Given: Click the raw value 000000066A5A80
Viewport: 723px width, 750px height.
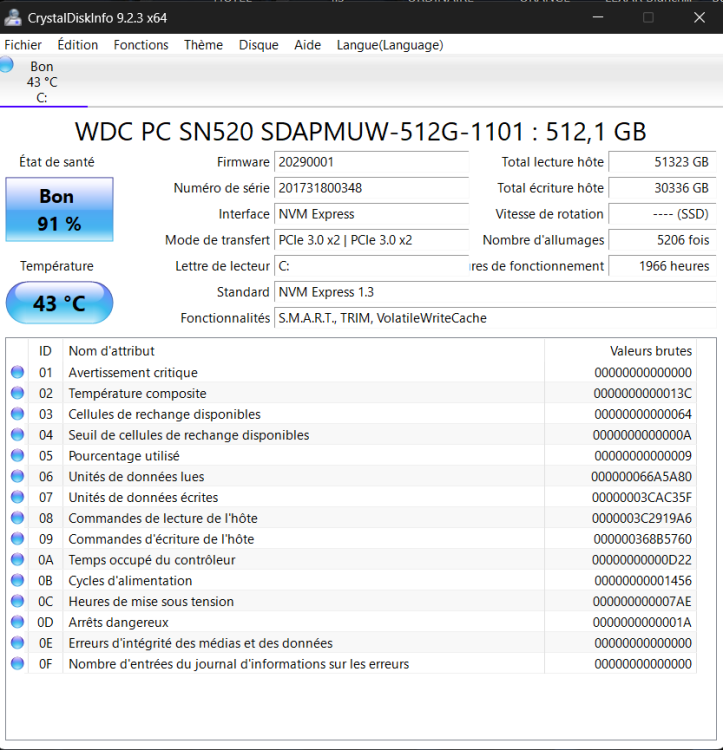Looking at the screenshot, I should coord(641,477).
